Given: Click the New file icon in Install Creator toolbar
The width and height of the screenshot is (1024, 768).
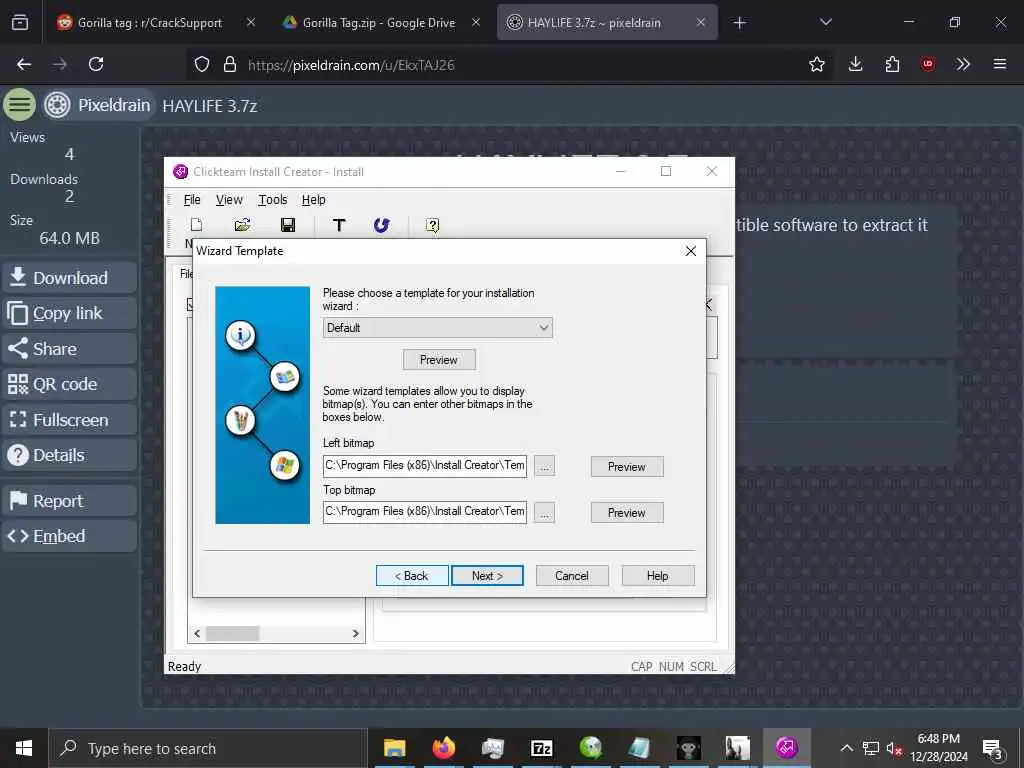Looking at the screenshot, I should click(x=196, y=225).
